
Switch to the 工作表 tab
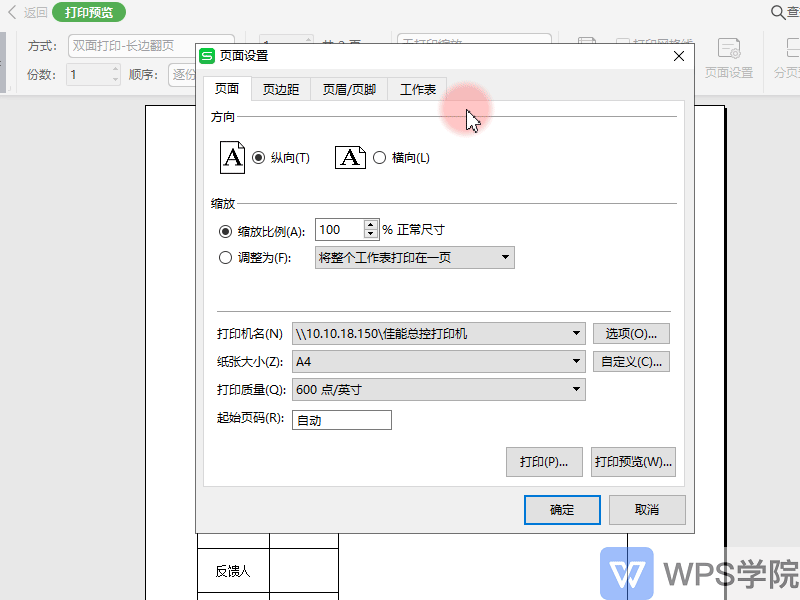tap(417, 90)
